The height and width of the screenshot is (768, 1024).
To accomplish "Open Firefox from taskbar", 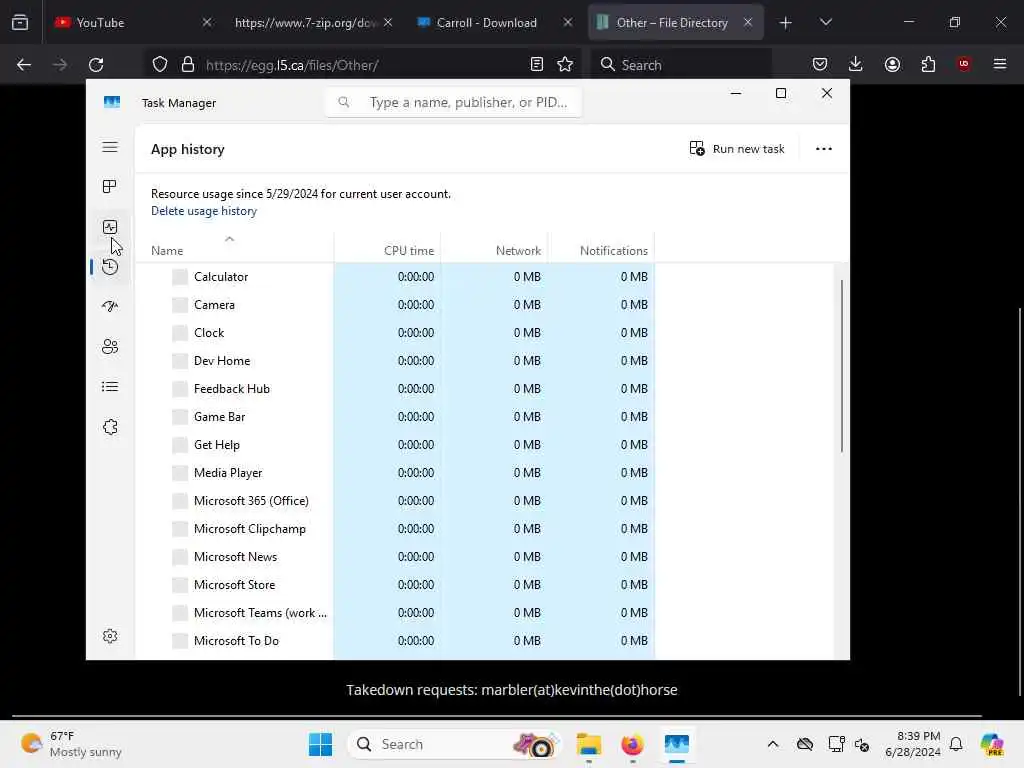I will pyautogui.click(x=632, y=744).
